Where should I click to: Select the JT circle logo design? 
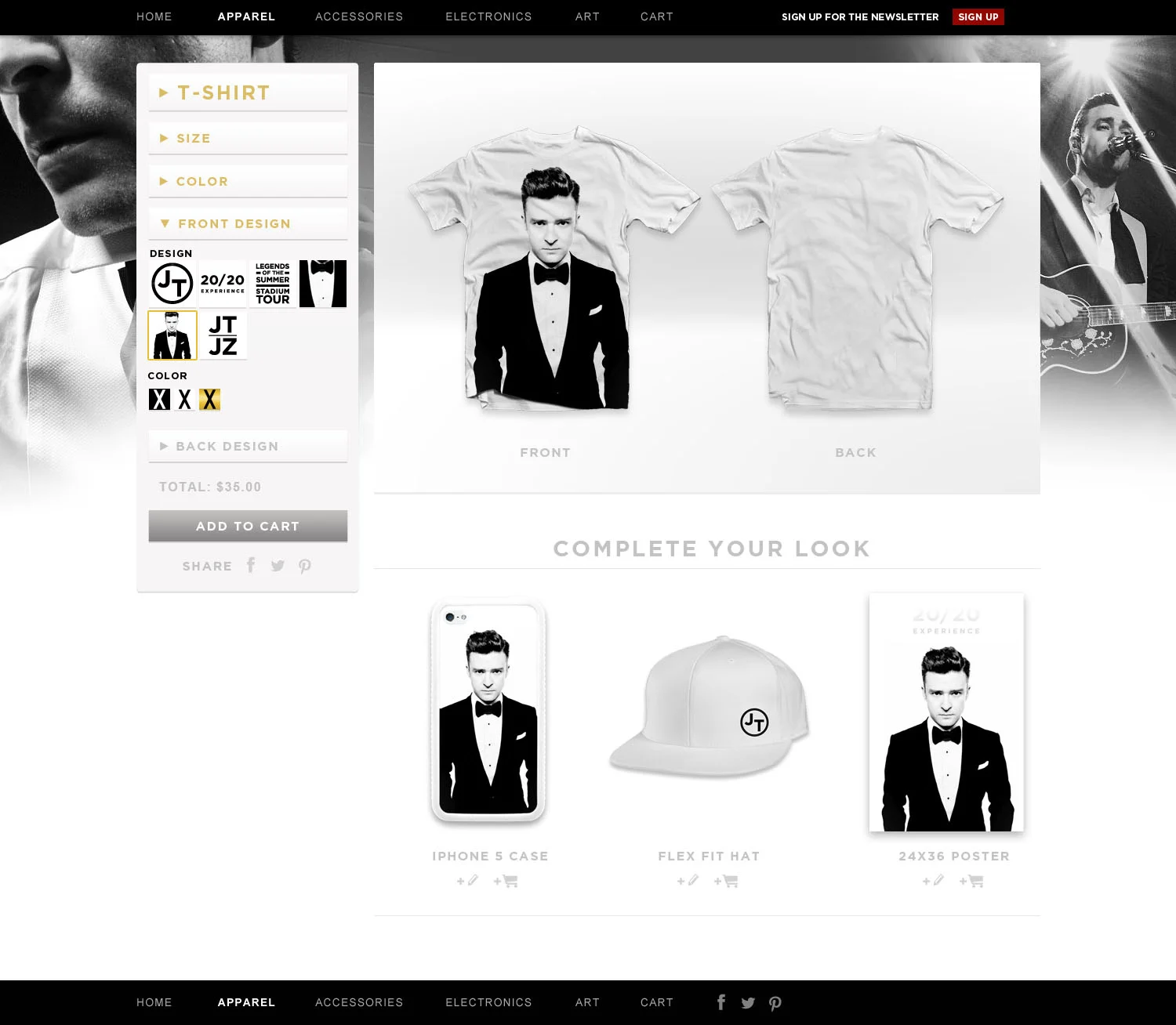point(172,283)
